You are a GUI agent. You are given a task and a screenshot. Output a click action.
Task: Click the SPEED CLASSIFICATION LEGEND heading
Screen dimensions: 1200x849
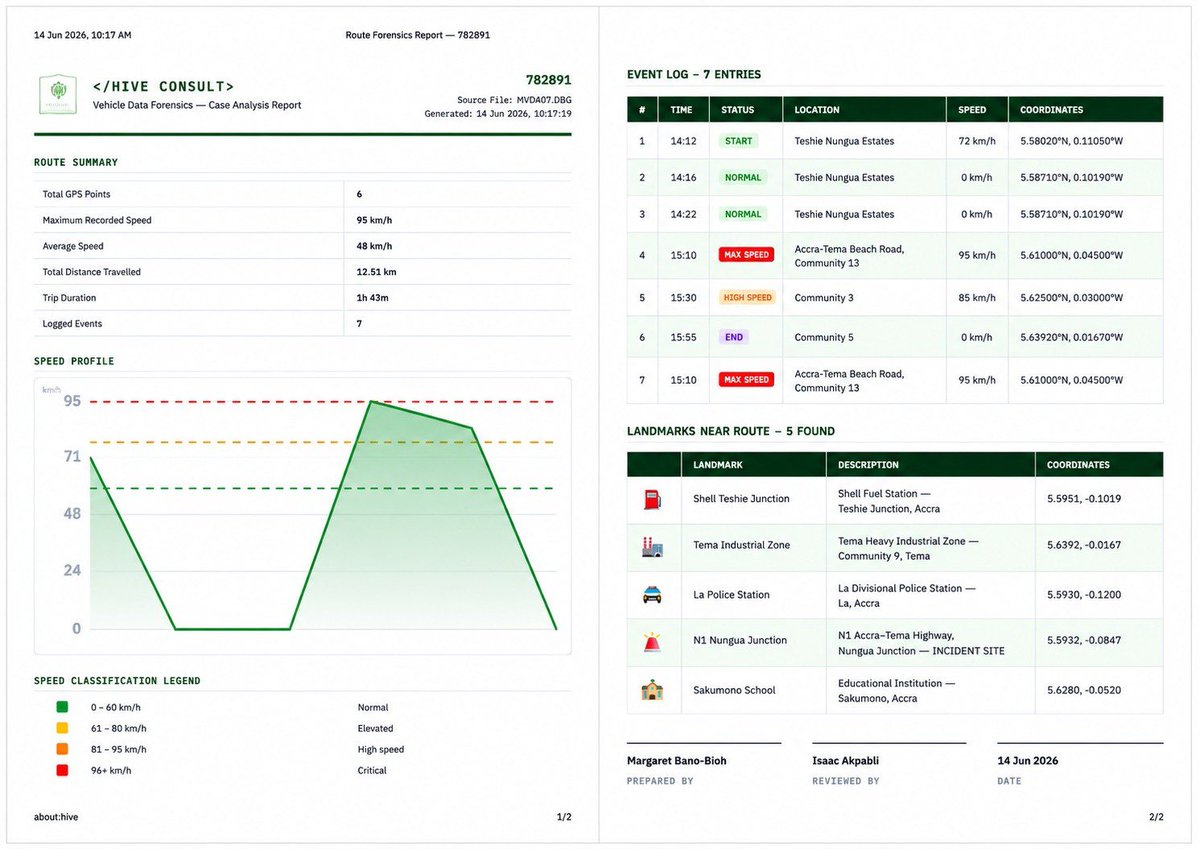tap(117, 681)
